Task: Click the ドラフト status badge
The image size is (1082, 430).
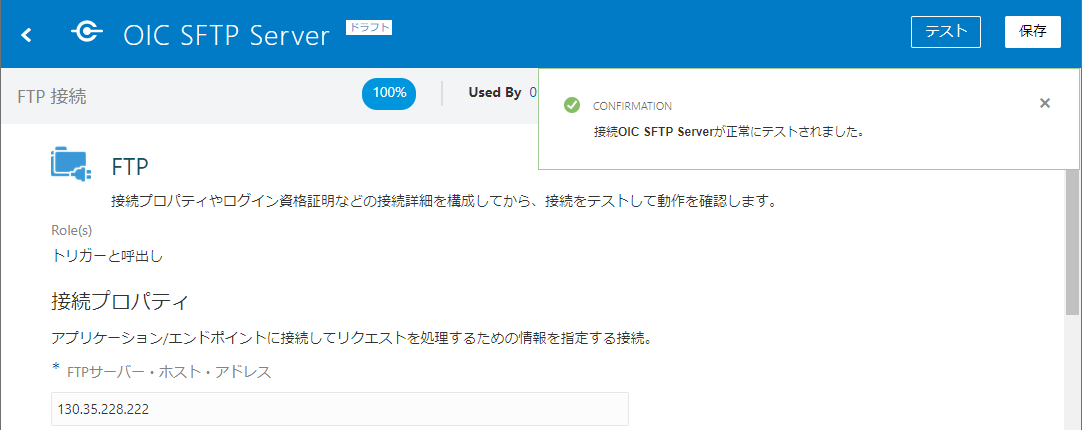Action: (x=369, y=27)
